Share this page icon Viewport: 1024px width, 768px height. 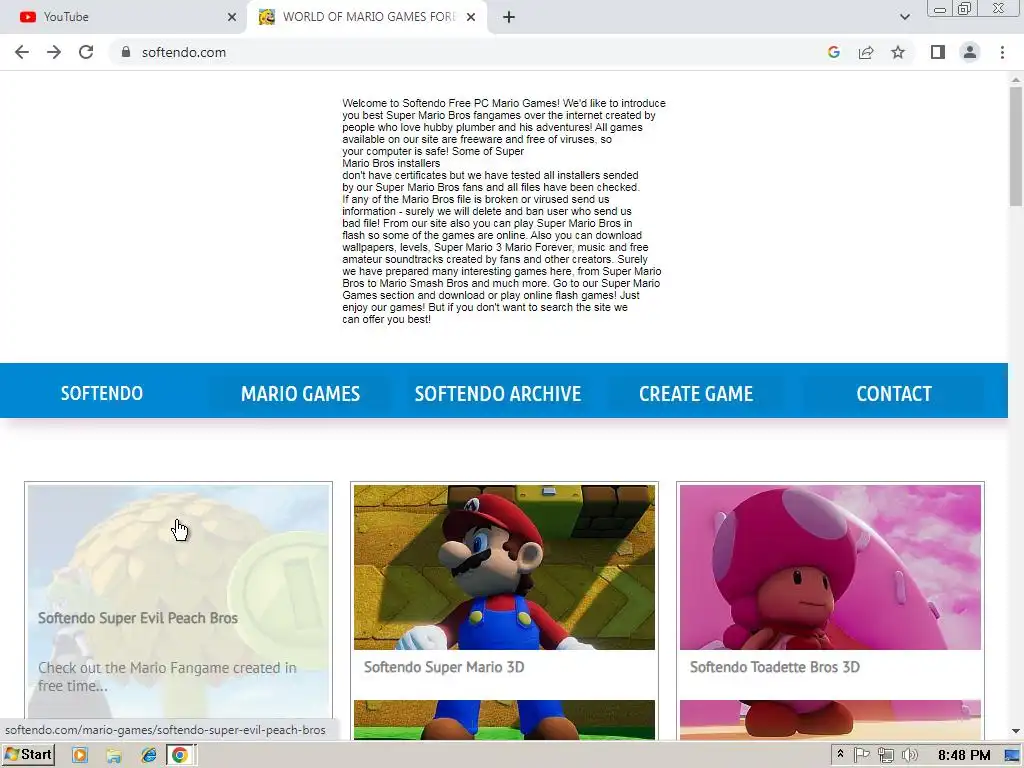click(x=866, y=52)
